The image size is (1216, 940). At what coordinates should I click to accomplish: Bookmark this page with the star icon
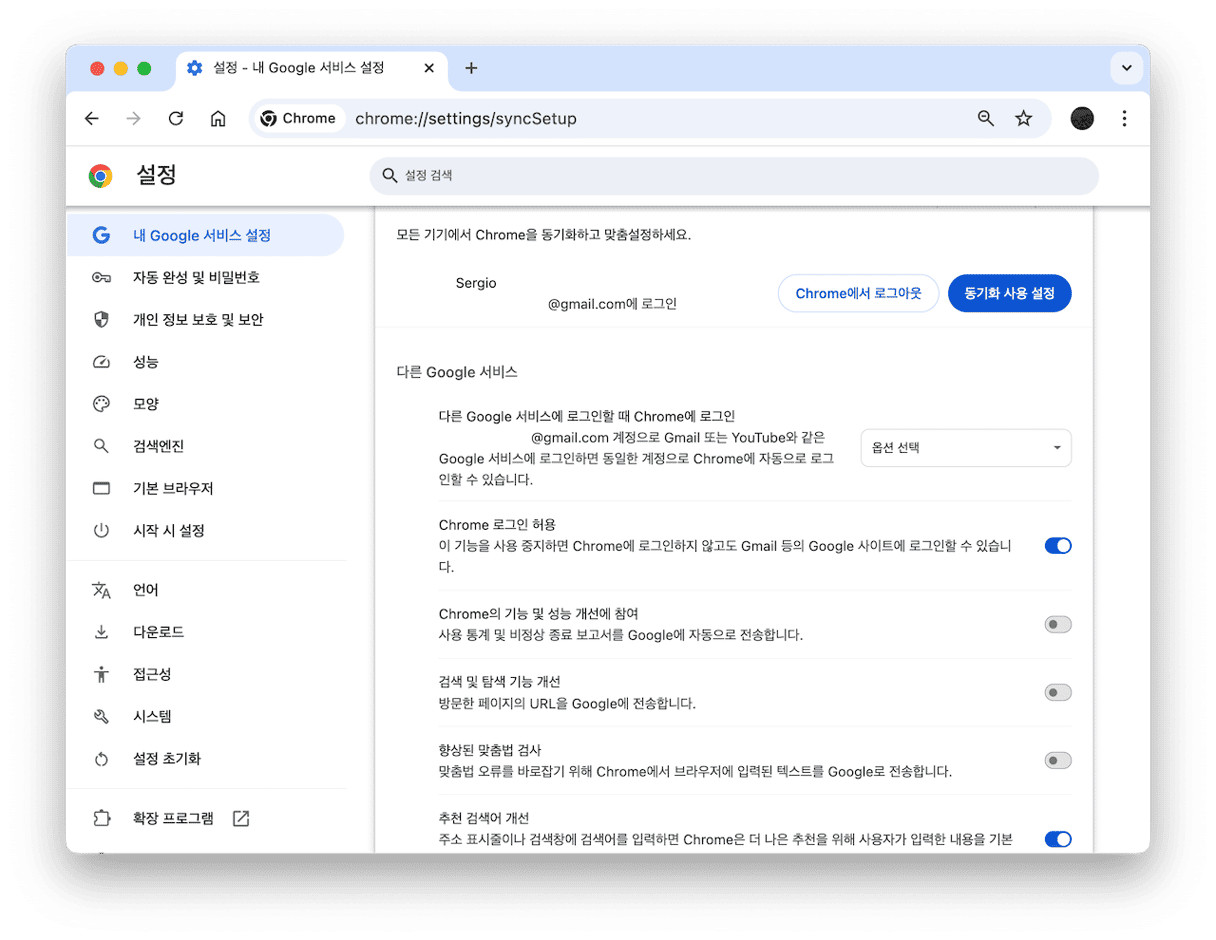(x=1023, y=119)
